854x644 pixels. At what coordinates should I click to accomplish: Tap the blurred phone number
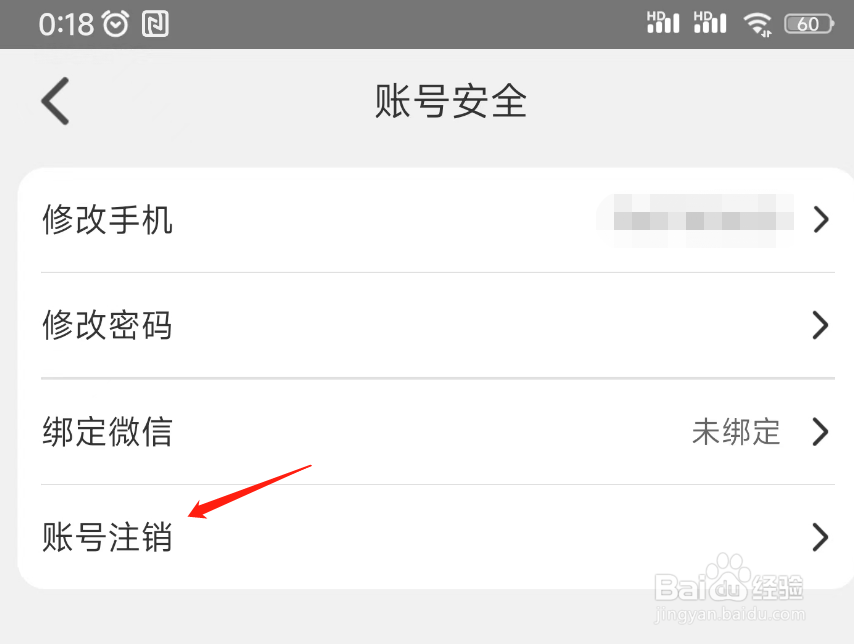pyautogui.click(x=696, y=221)
